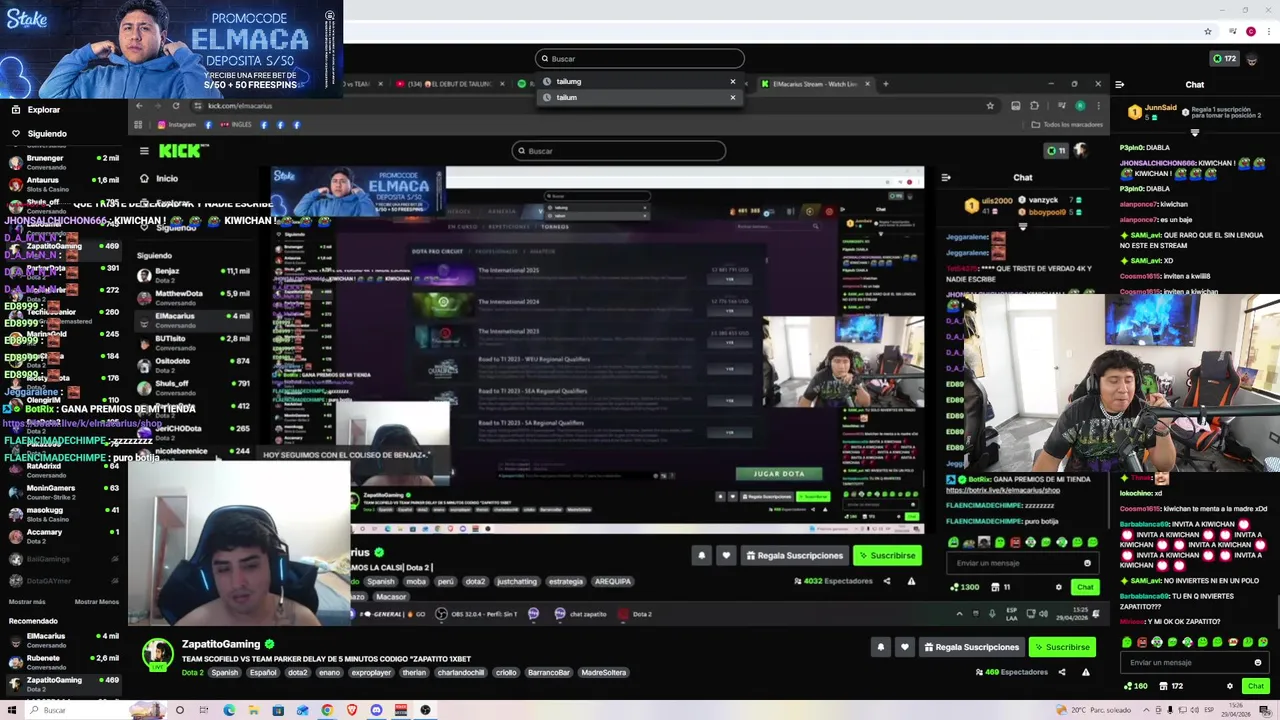Click ZapatitoGaming's green Suscribirse button
The height and width of the screenshot is (720, 1280).
[1062, 647]
